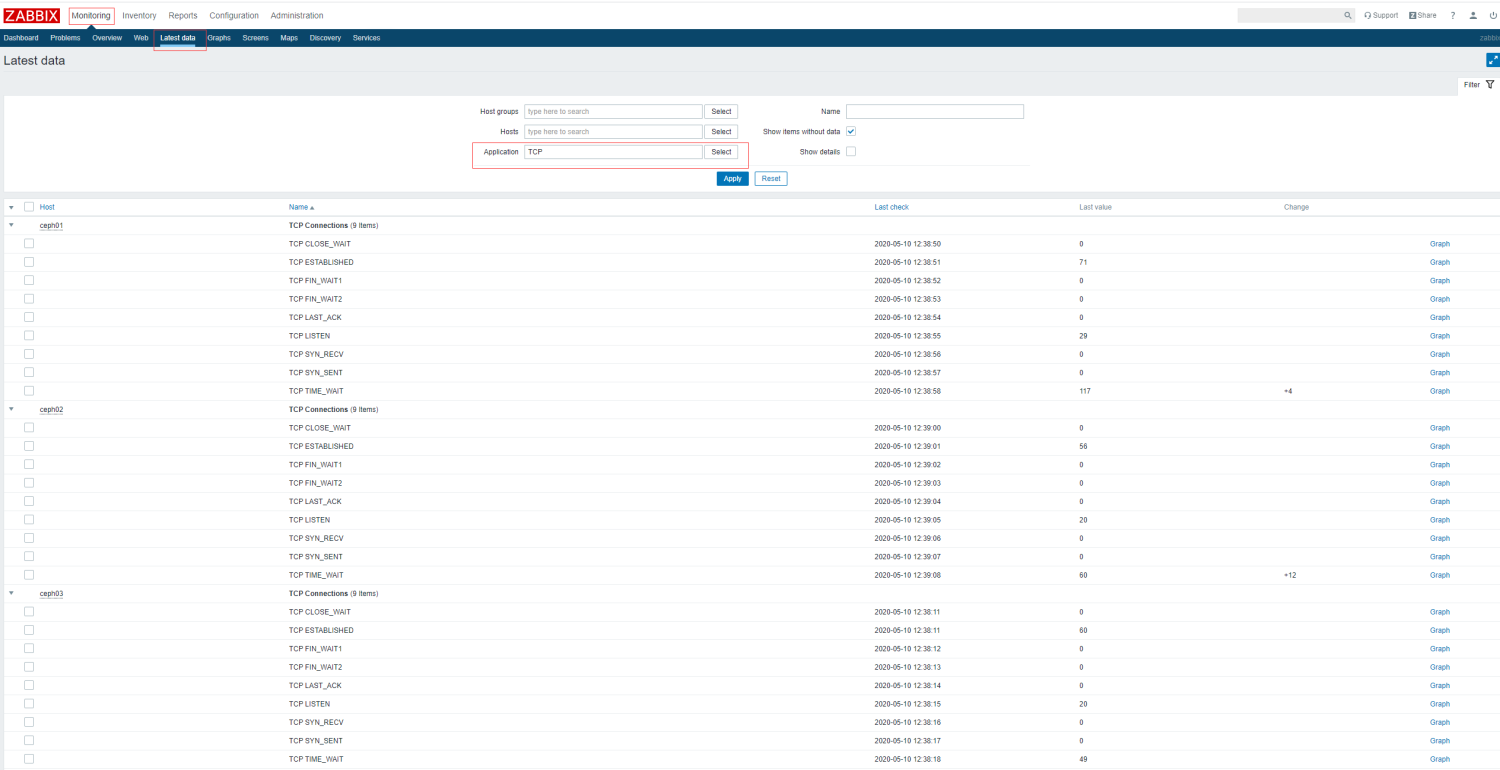Go to the Dashboard submenu

(21, 38)
